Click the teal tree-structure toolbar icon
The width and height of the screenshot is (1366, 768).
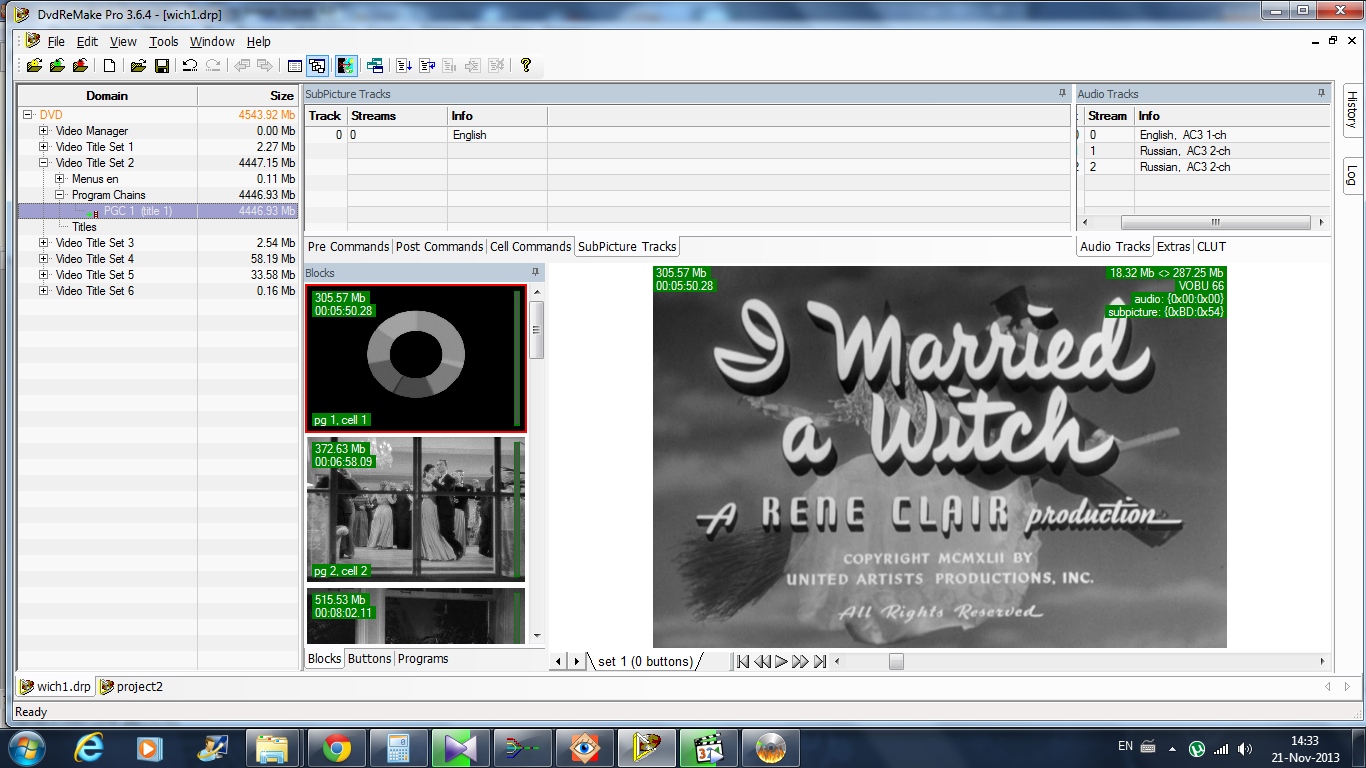[x=375, y=66]
